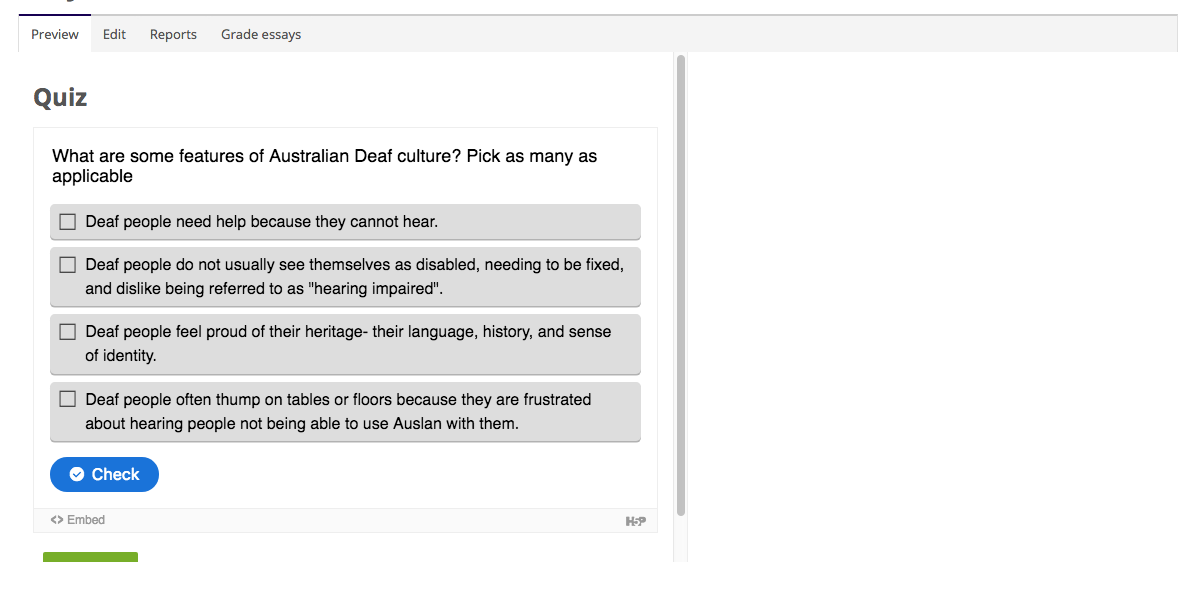Click the quiz frame vertical scrollbar

(x=681, y=285)
